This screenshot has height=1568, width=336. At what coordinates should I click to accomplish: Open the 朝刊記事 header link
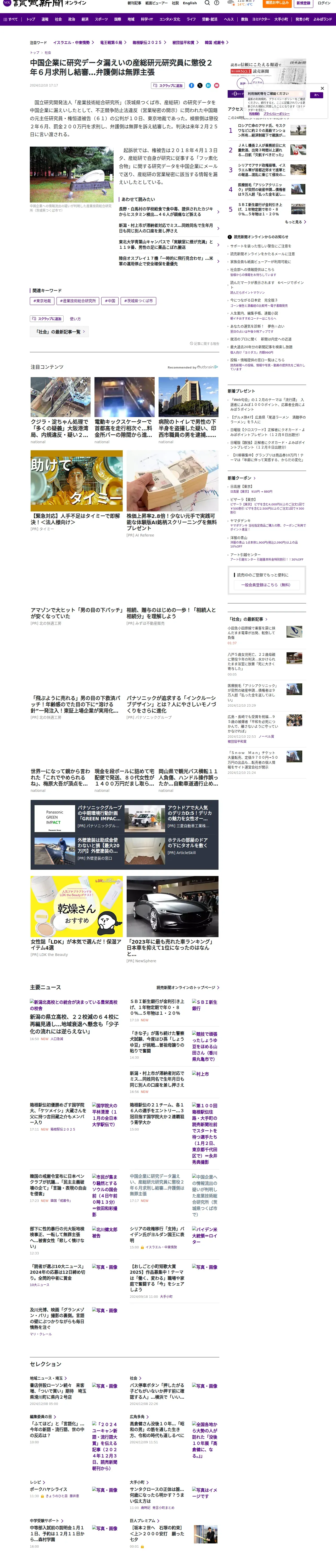134,3
